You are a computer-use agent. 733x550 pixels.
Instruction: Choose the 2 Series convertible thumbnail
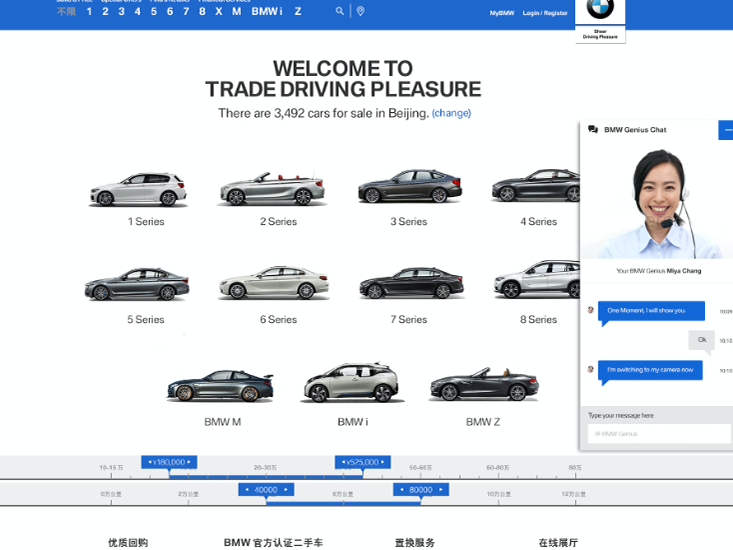pyautogui.click(x=272, y=190)
